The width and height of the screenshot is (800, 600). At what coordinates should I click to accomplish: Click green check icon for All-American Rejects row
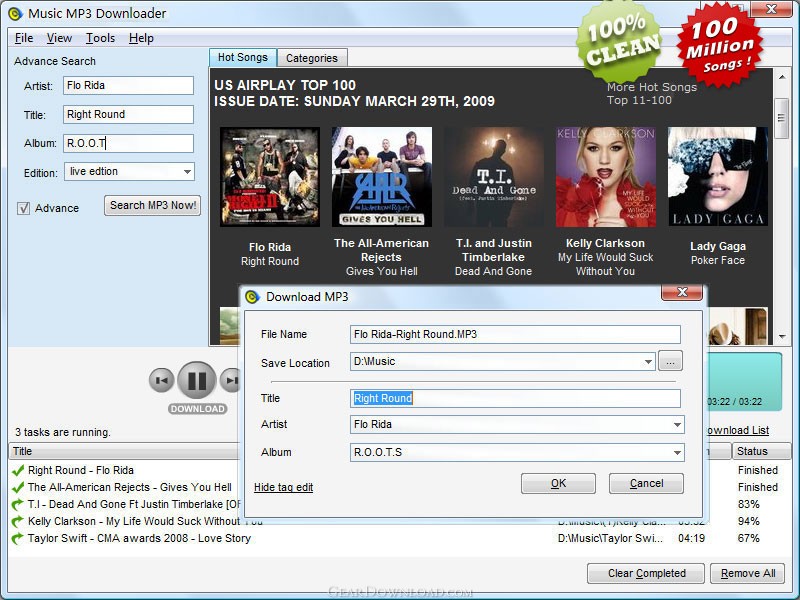18,487
